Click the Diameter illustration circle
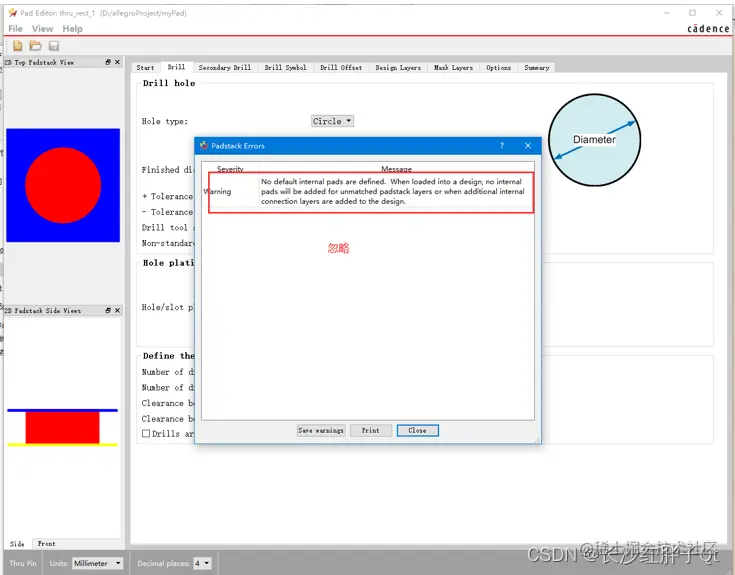 594,140
